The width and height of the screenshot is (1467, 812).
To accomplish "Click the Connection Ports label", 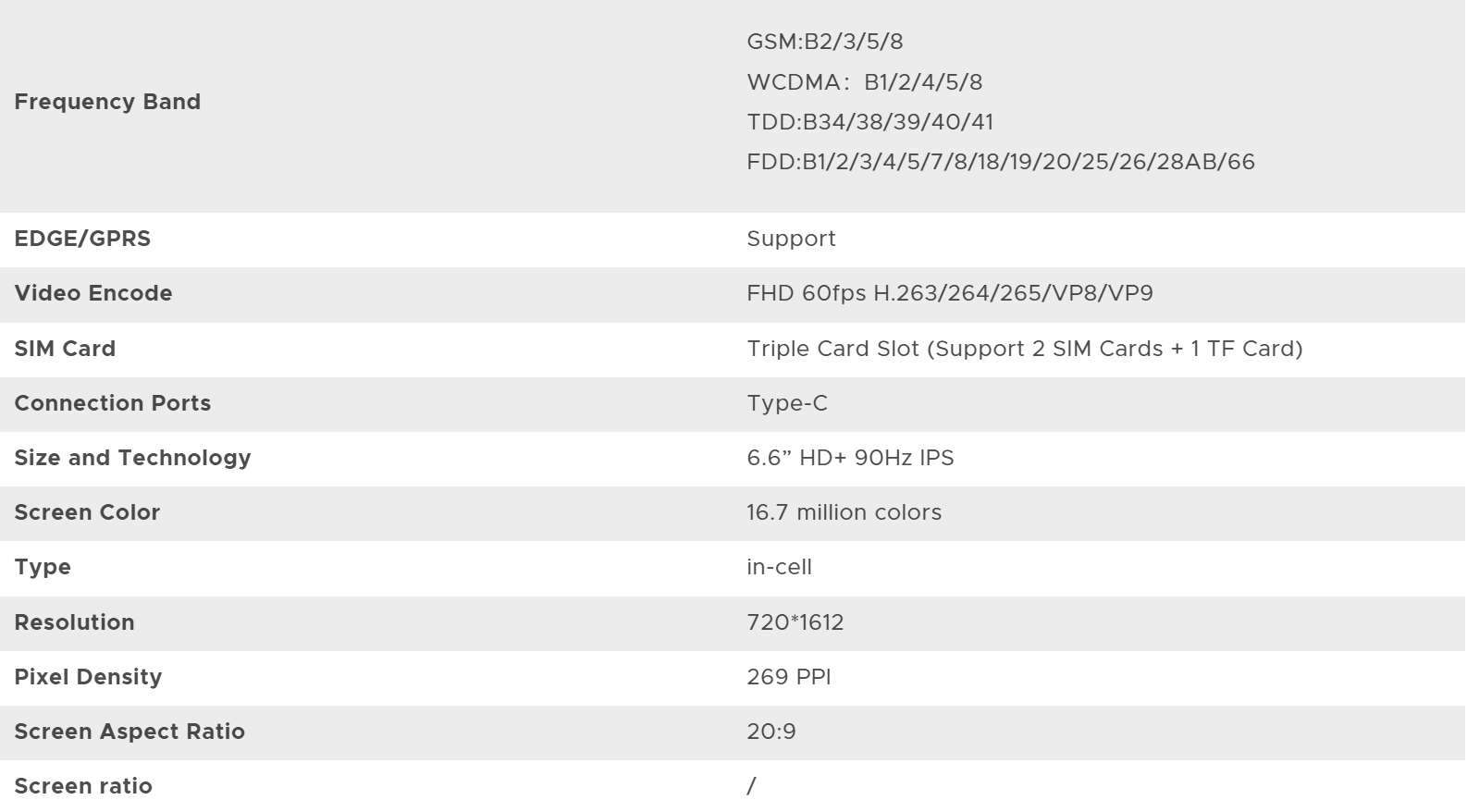I will tap(113, 403).
